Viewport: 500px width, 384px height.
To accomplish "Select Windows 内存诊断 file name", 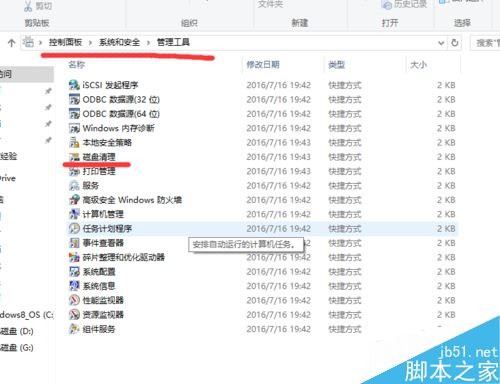I will click(119, 128).
